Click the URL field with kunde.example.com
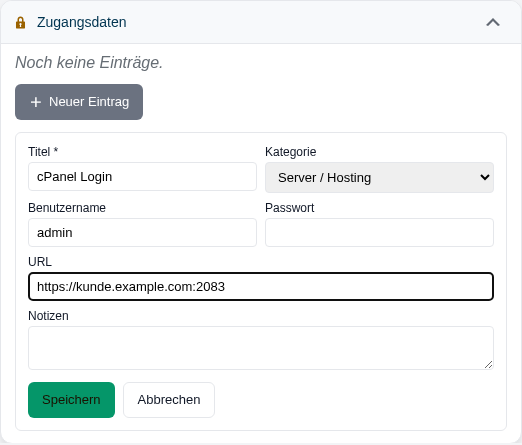 [x=261, y=287]
